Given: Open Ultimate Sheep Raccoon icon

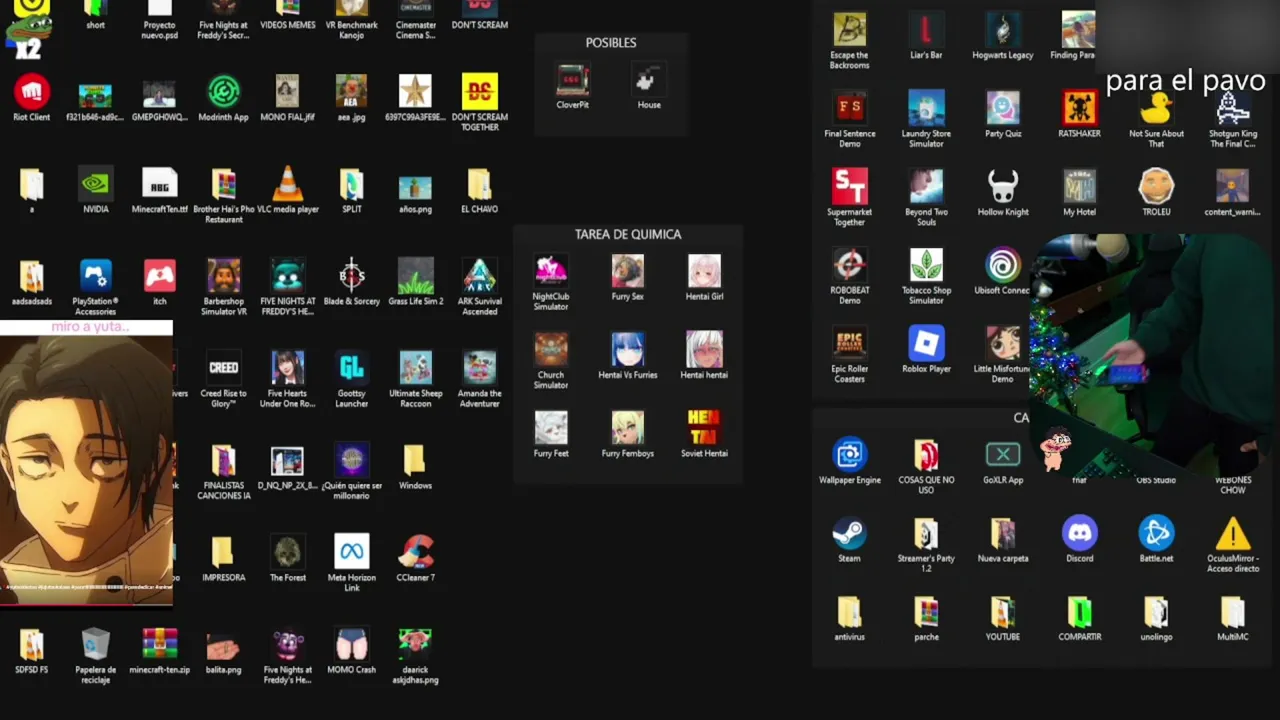Looking at the screenshot, I should click(415, 368).
